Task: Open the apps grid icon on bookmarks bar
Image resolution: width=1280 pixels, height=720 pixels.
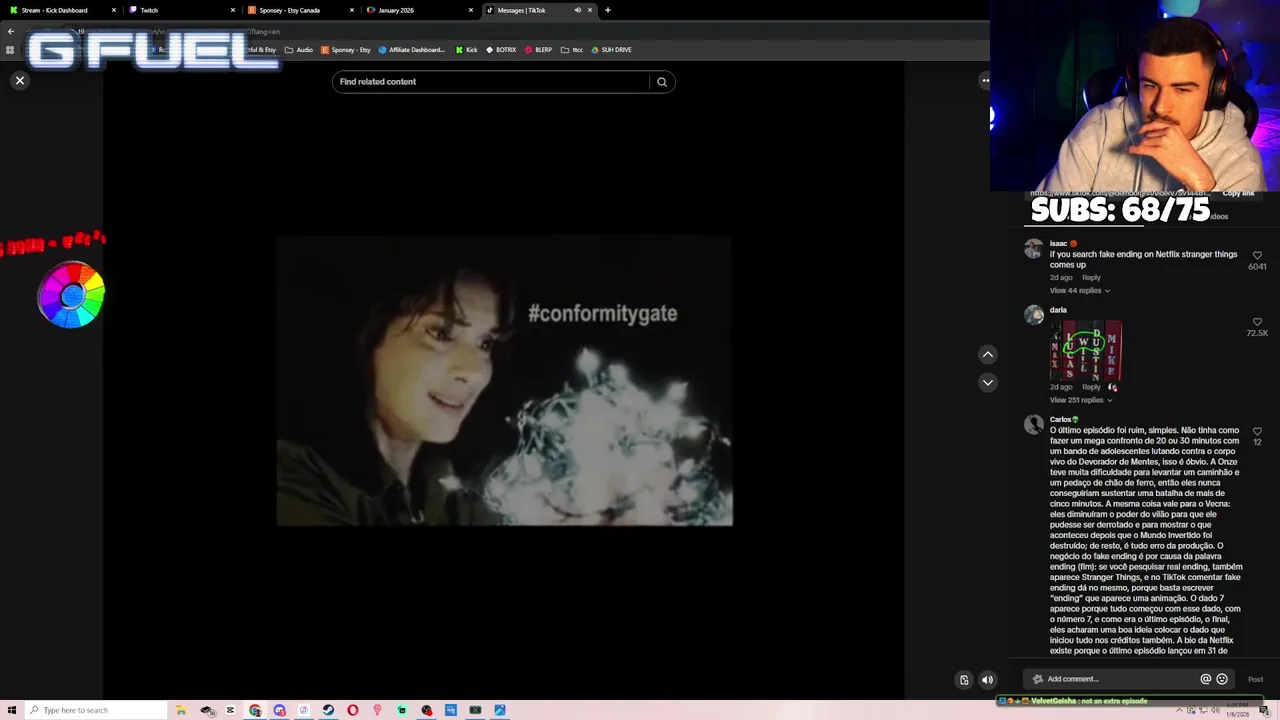Action: coord(10,50)
